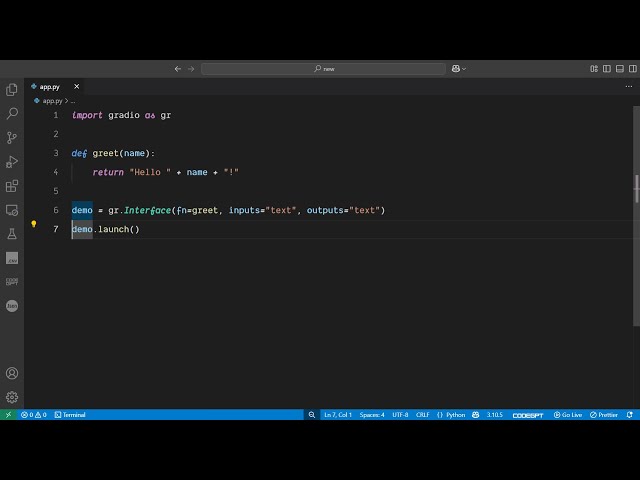
Task: Change indentation via Spaces: 4
Action: tap(372, 415)
